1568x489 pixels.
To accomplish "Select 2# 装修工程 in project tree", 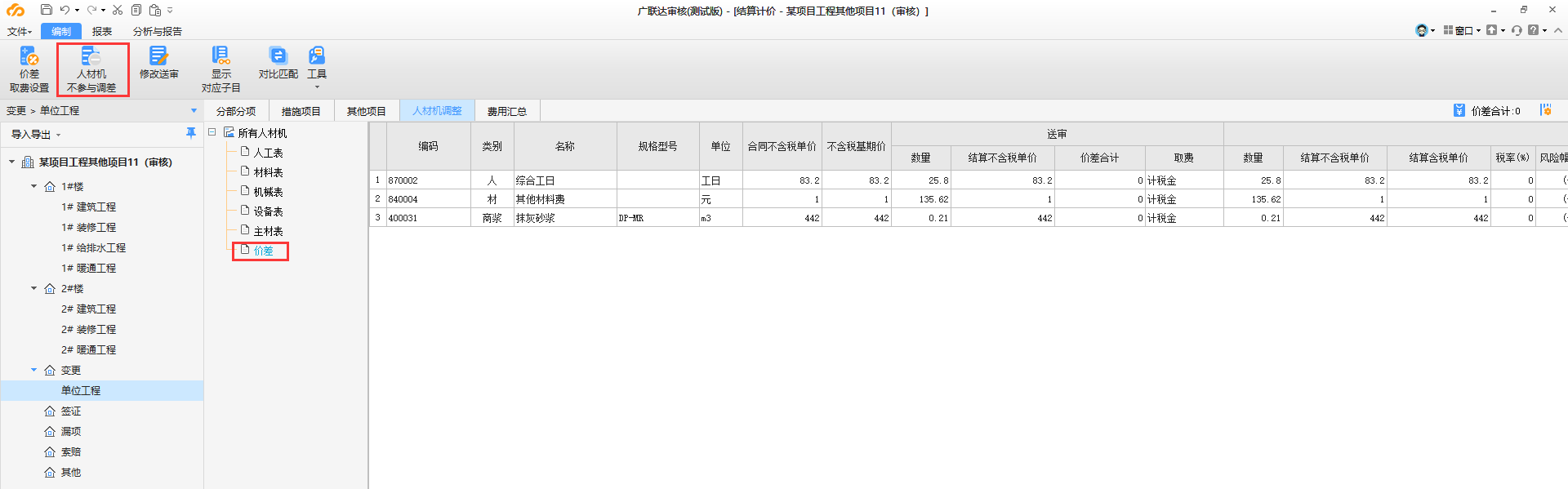I will click(88, 329).
